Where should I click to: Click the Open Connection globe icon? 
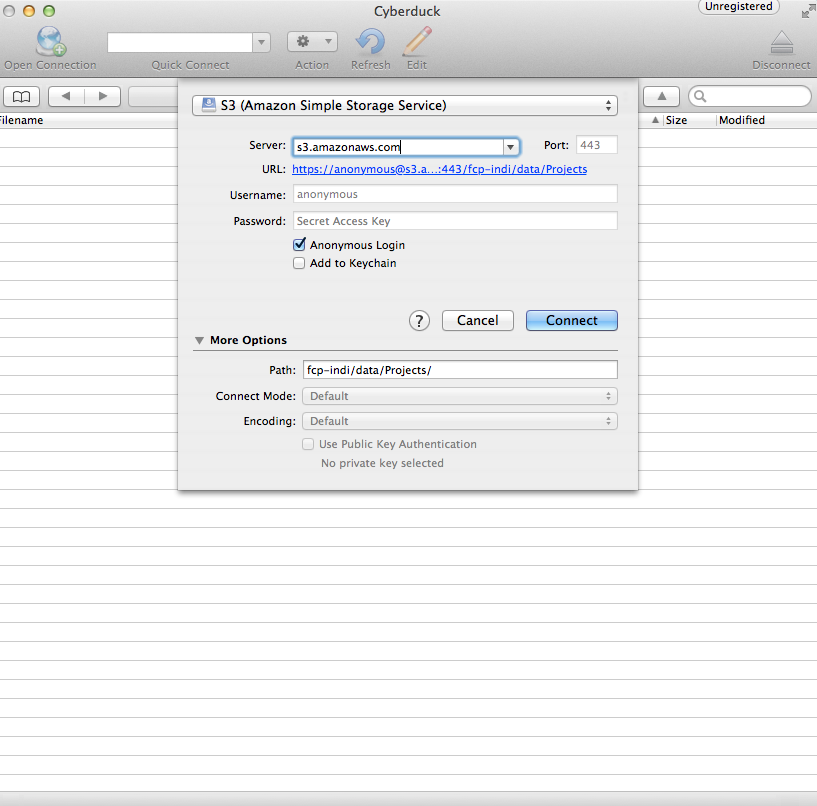(x=51, y=41)
